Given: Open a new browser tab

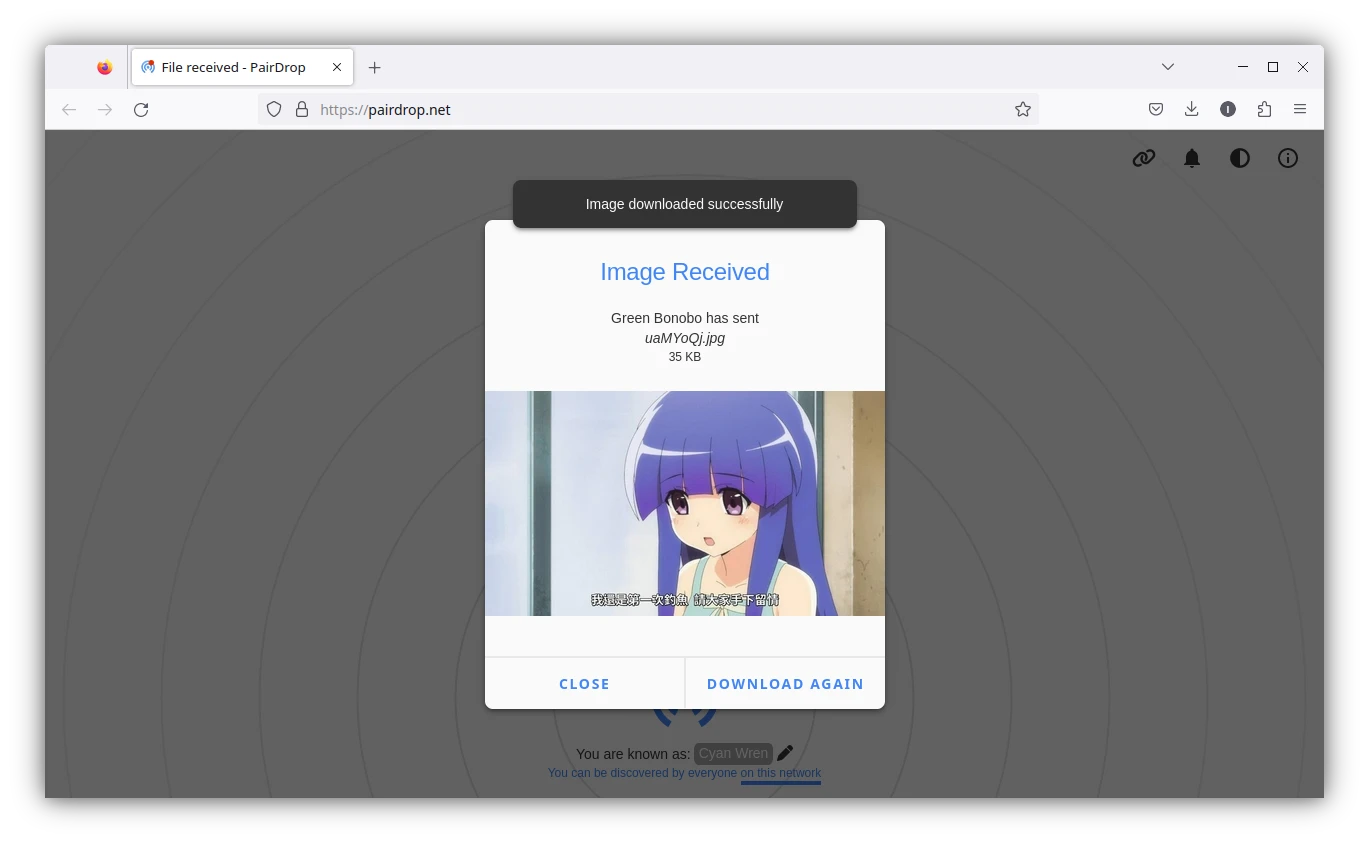Looking at the screenshot, I should pyautogui.click(x=374, y=67).
